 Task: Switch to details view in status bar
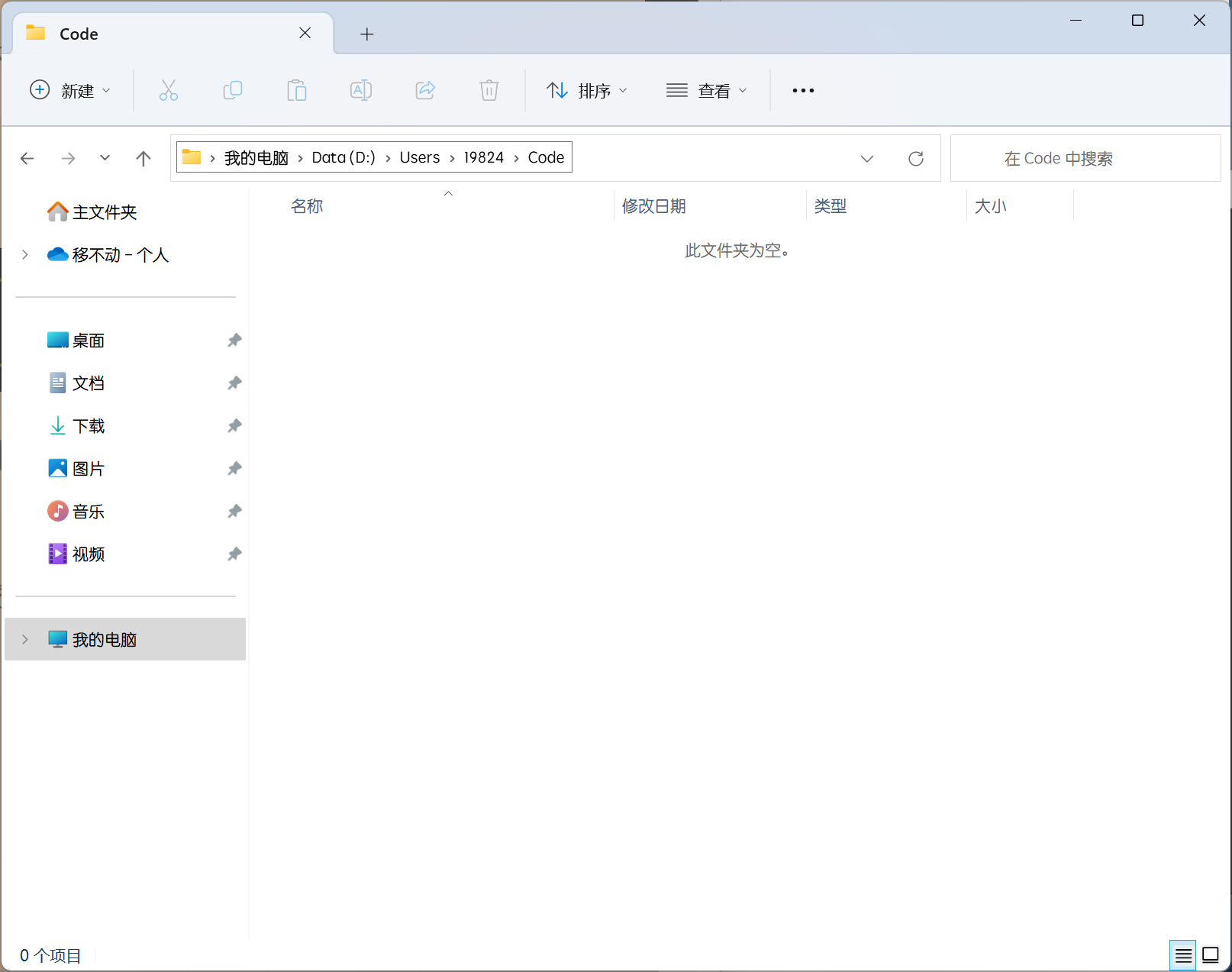coord(1183,955)
